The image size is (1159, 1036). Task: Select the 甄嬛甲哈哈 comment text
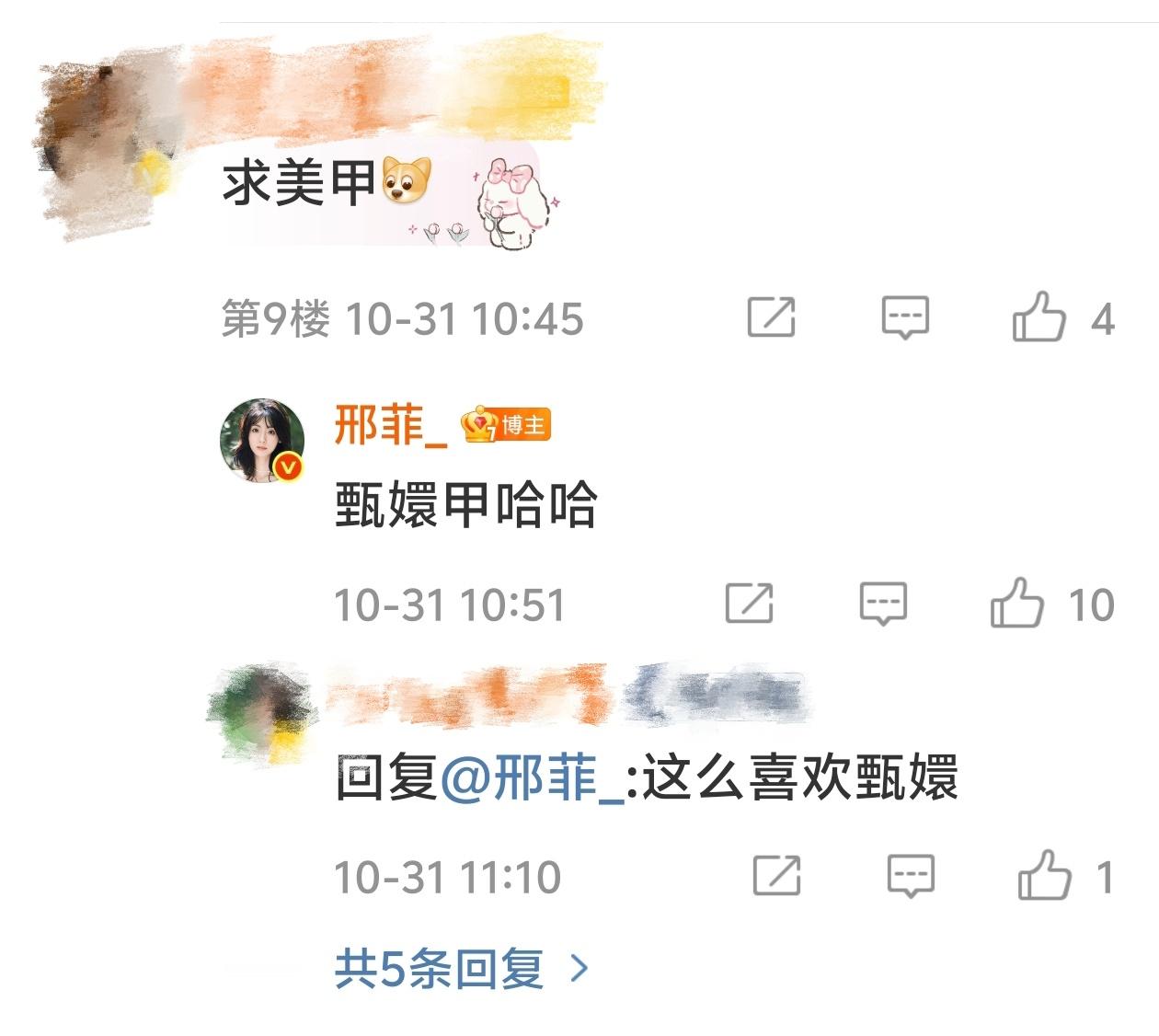pyautogui.click(x=466, y=505)
